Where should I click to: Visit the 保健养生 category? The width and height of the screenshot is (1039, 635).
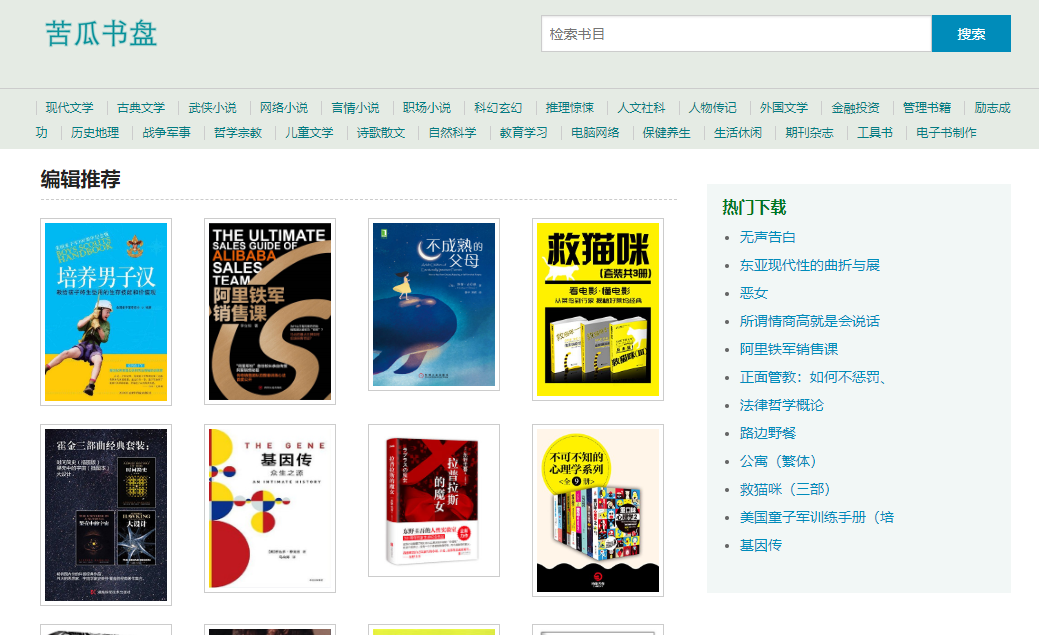pos(667,133)
